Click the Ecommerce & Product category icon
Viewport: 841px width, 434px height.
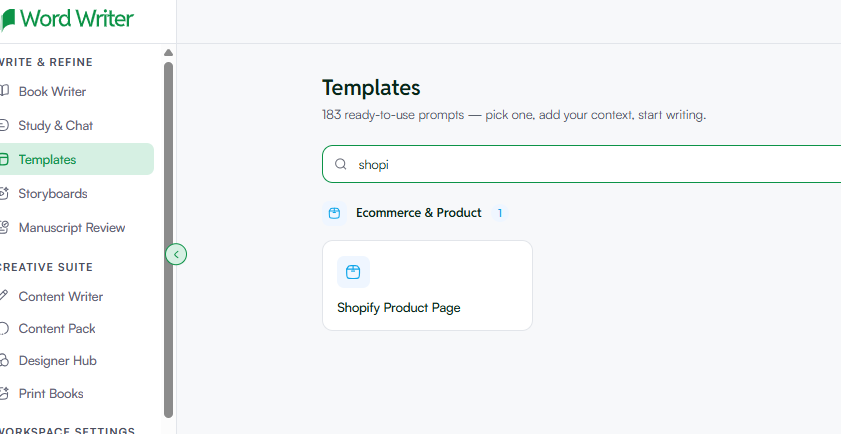click(334, 213)
